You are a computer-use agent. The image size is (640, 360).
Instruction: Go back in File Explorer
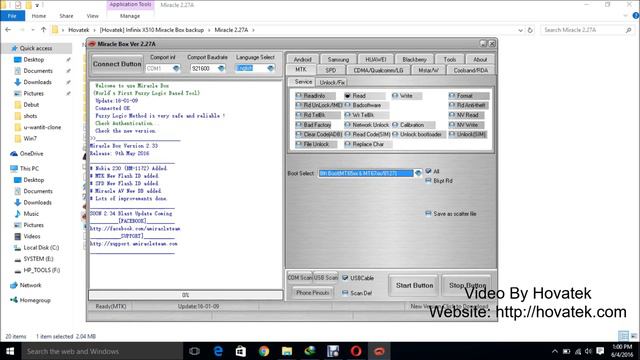[x=8, y=30]
